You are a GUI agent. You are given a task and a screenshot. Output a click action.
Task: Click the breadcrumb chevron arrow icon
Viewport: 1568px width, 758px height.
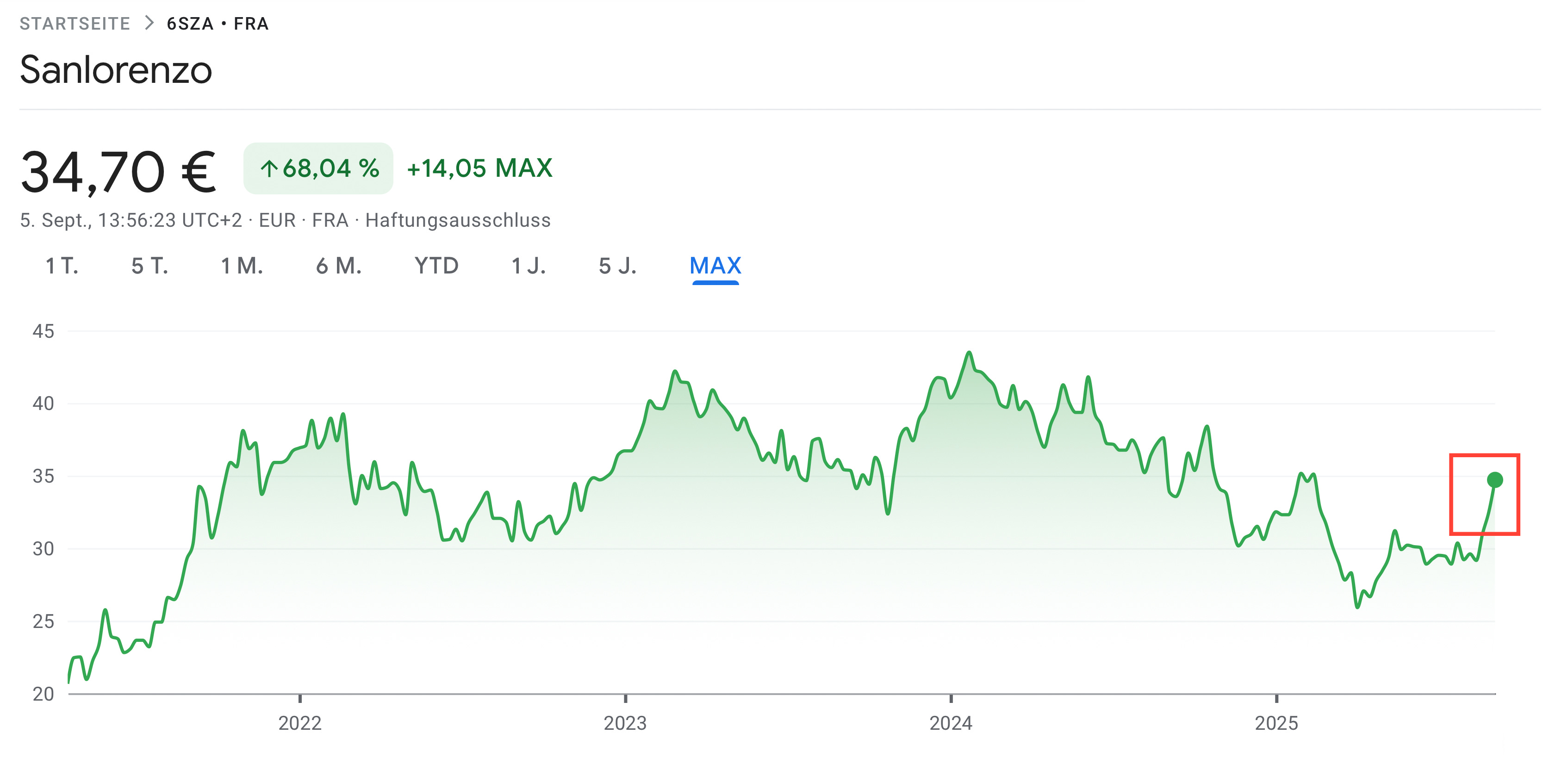pyautogui.click(x=149, y=23)
